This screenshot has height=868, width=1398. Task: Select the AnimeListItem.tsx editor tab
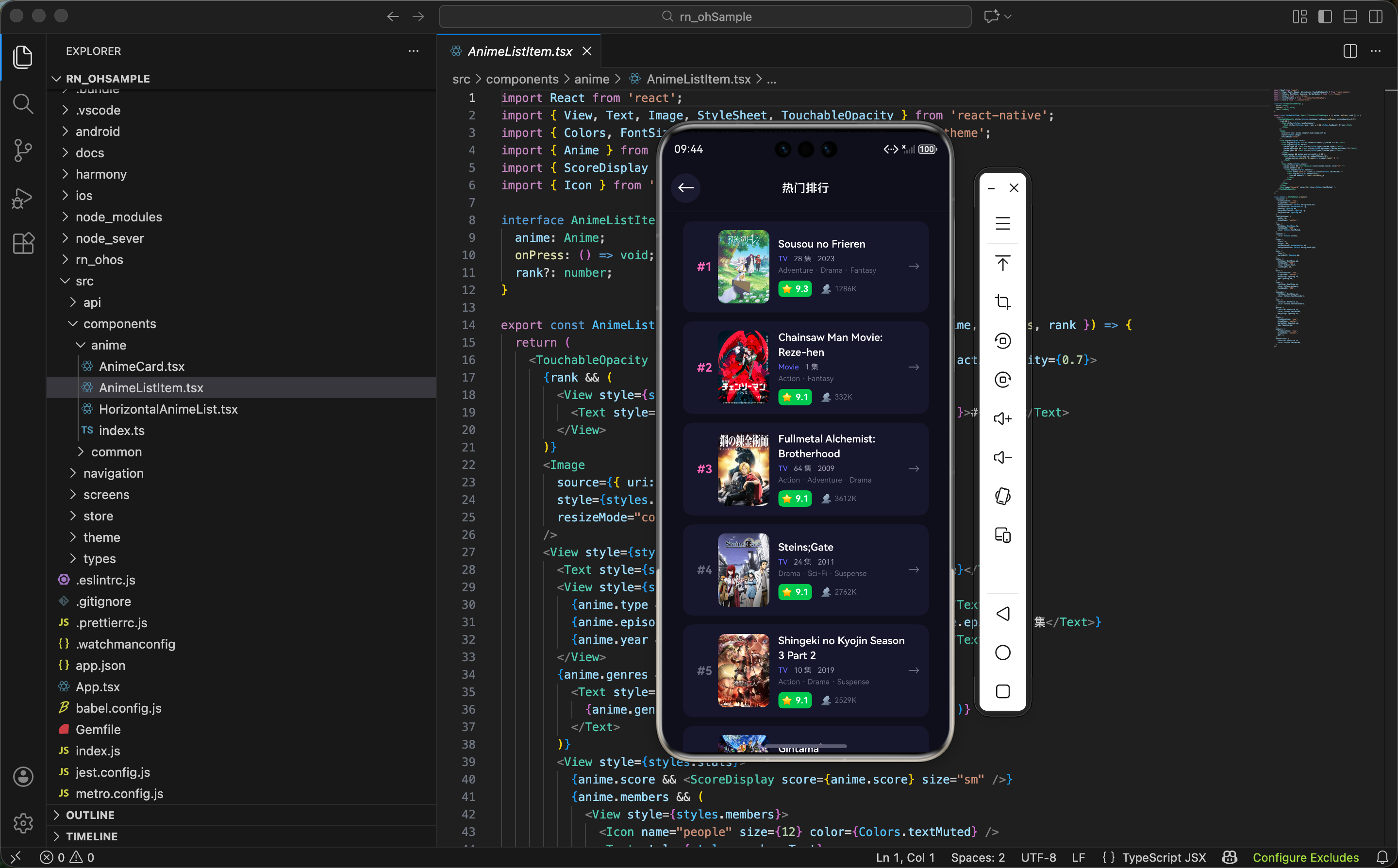pyautogui.click(x=519, y=51)
